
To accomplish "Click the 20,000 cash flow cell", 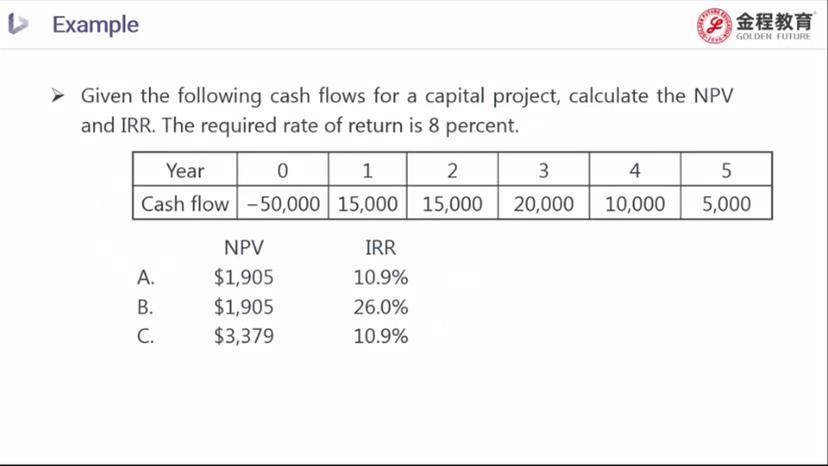I will [x=543, y=203].
